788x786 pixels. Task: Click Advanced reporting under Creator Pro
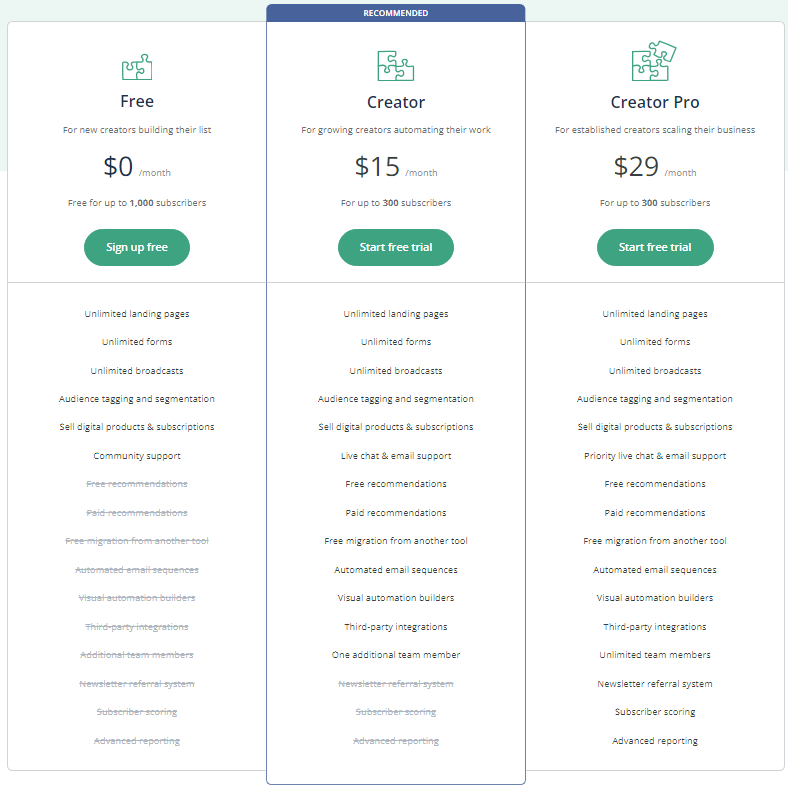tap(655, 741)
